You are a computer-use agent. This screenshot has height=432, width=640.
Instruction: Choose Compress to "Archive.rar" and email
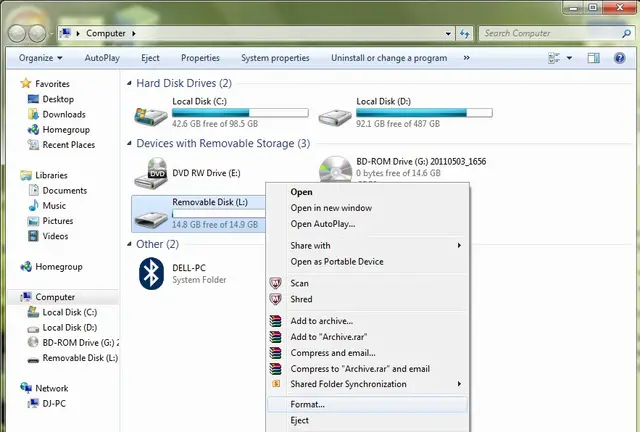pyautogui.click(x=367, y=369)
